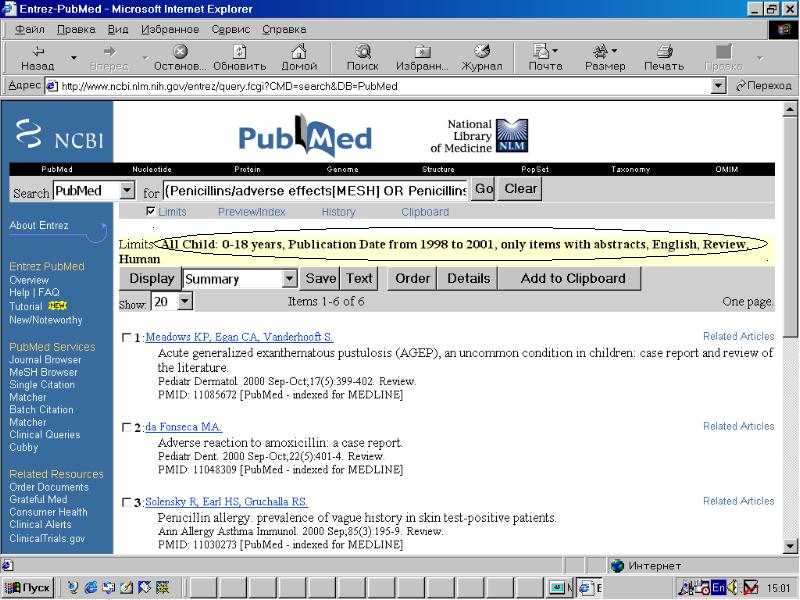Click the Text button
The height and width of the screenshot is (600, 800).
tap(359, 279)
